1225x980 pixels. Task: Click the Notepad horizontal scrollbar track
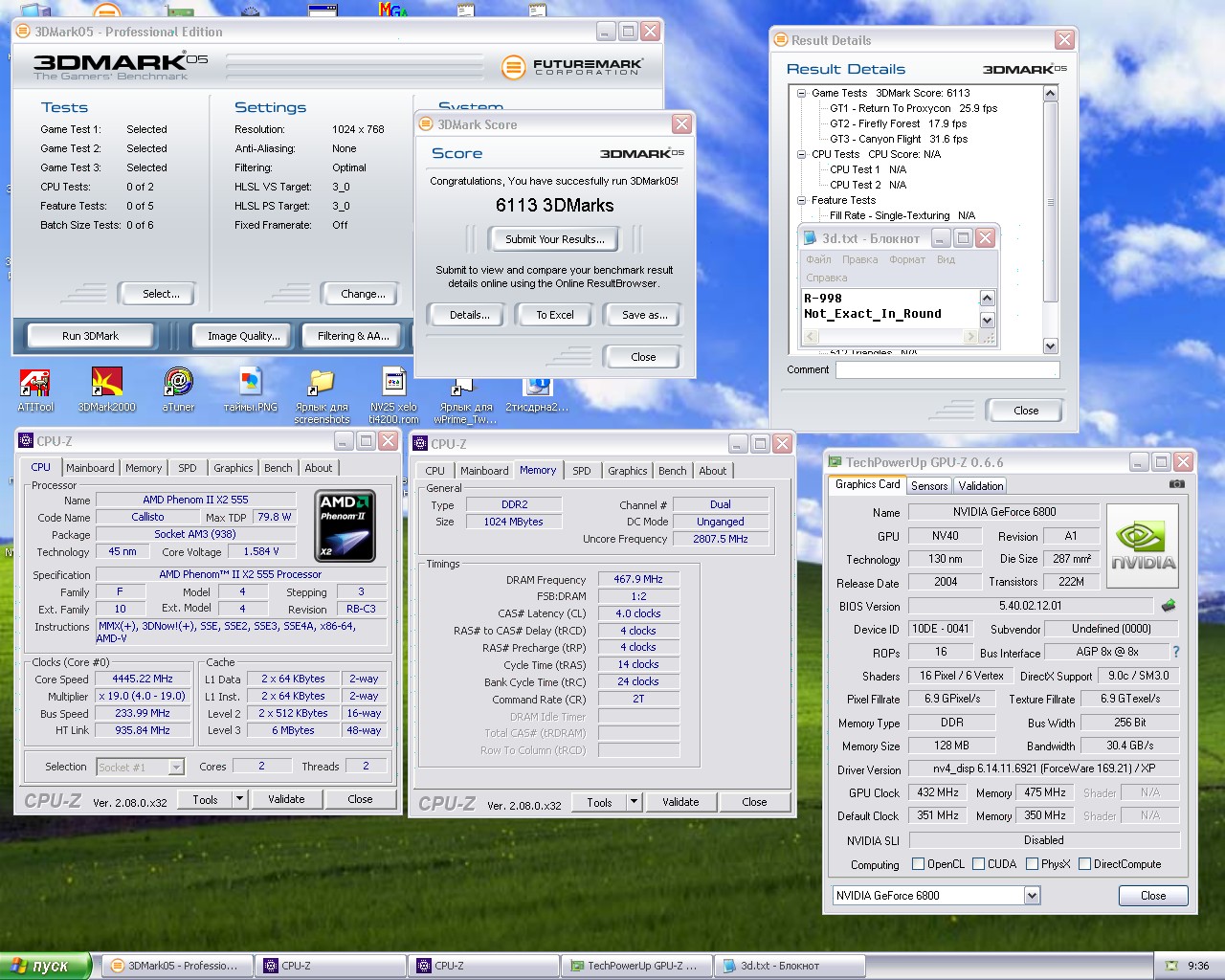891,337
